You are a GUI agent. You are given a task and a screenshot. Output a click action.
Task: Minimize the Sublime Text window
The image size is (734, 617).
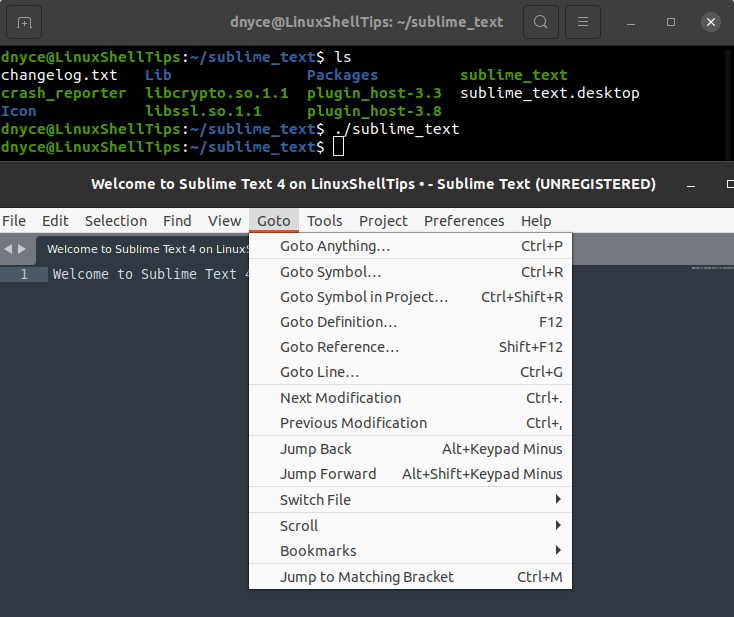(x=691, y=184)
